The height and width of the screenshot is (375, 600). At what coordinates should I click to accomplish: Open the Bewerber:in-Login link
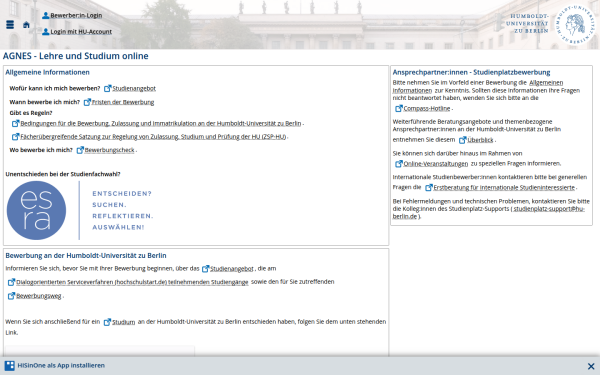click(76, 15)
